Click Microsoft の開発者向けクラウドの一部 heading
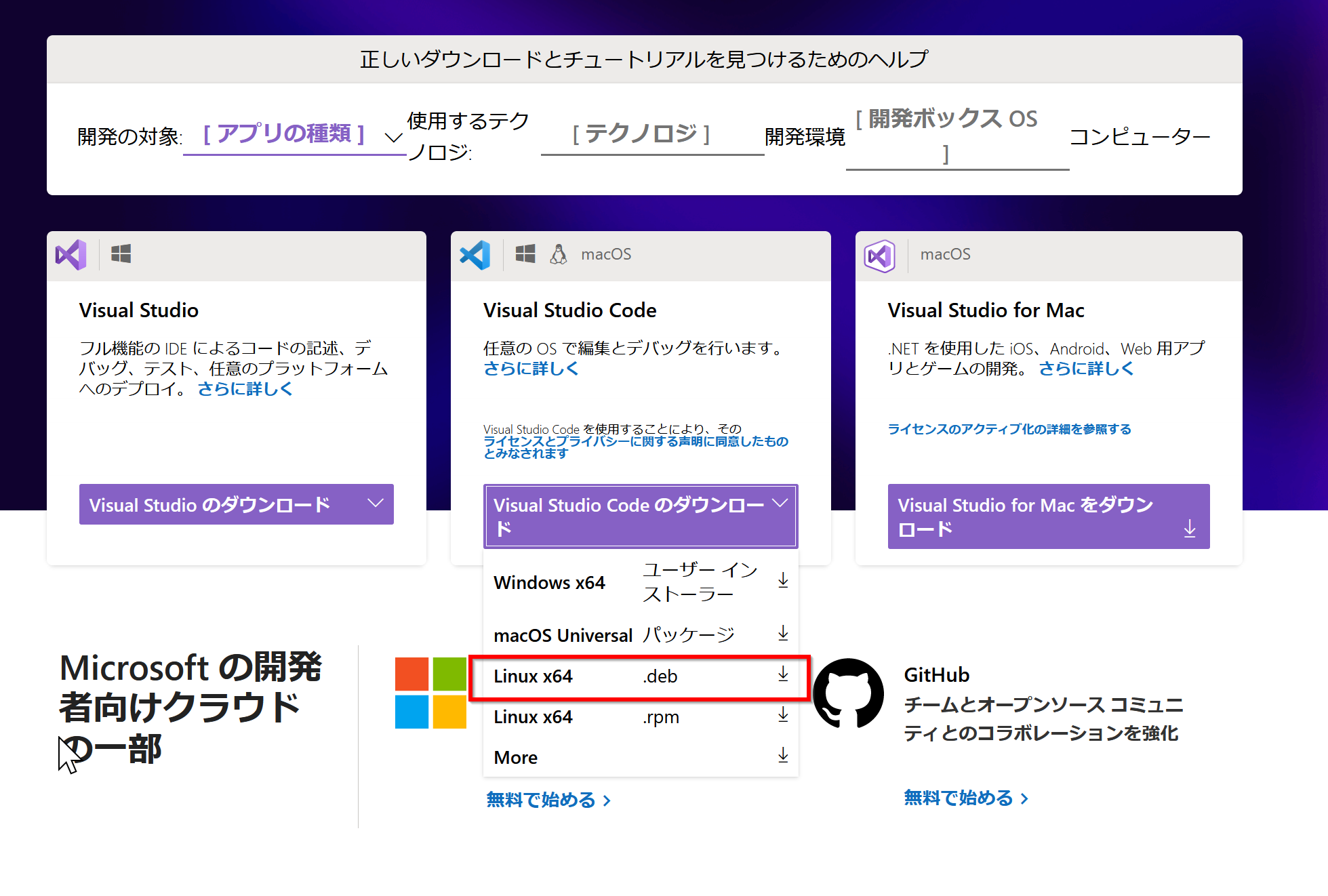Image resolution: width=1328 pixels, height=896 pixels. pos(190,708)
